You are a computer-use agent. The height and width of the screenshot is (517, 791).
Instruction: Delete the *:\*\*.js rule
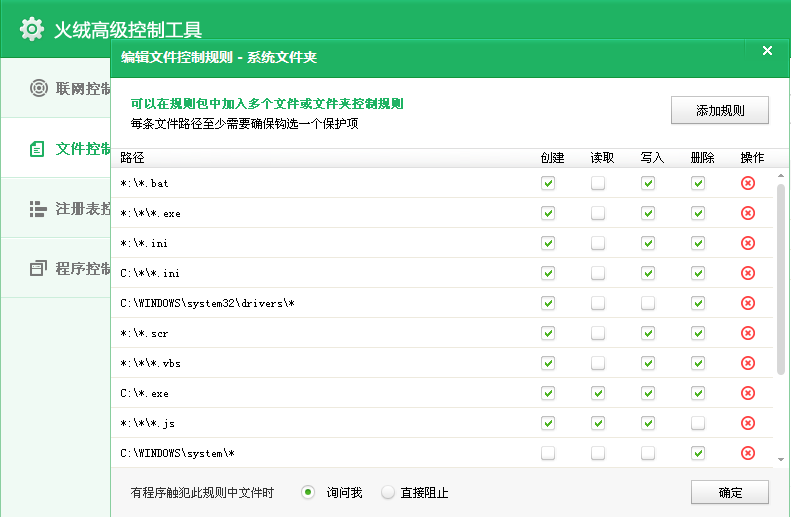pos(748,423)
